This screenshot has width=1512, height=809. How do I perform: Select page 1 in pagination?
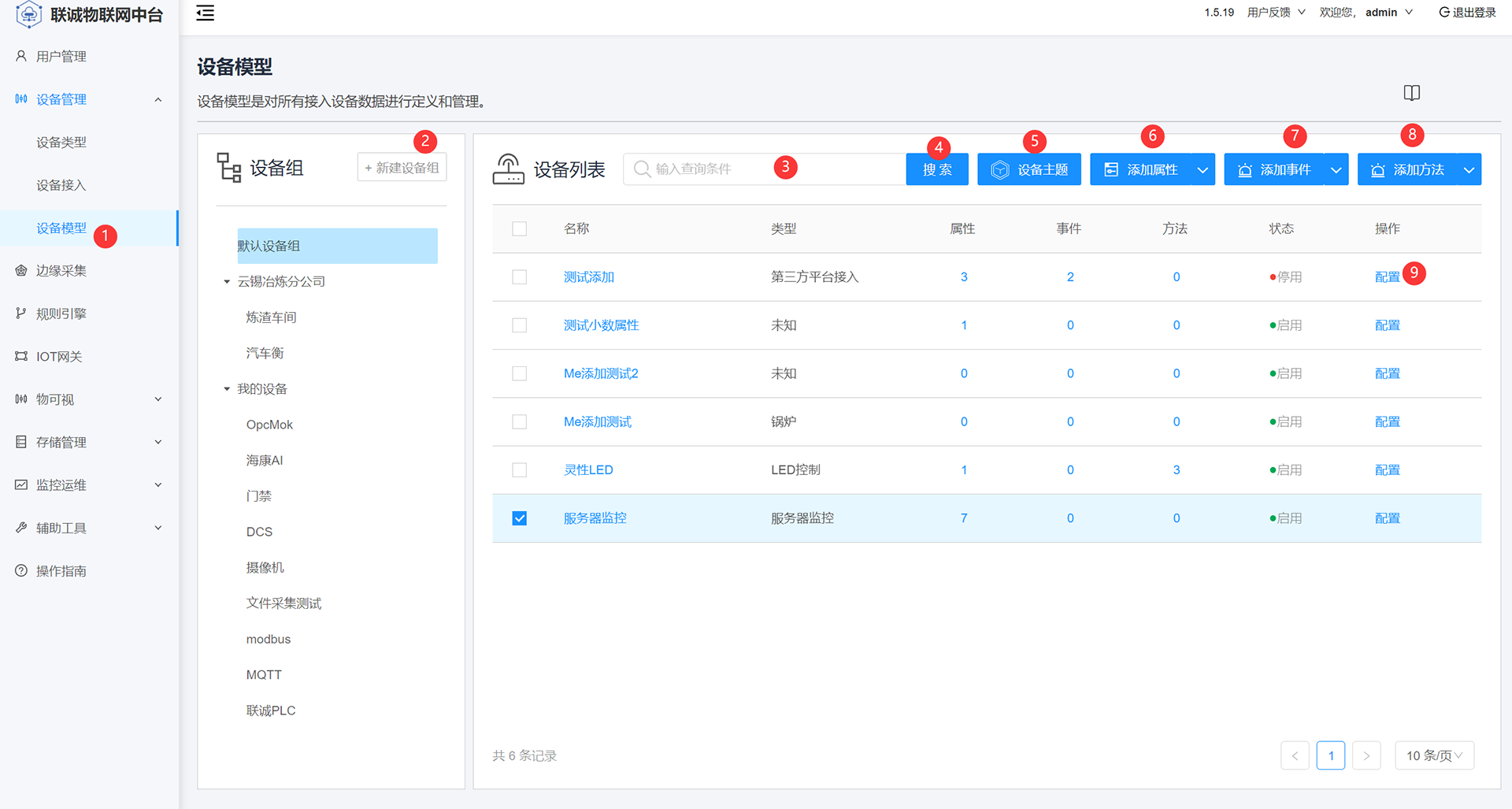tap(1331, 755)
